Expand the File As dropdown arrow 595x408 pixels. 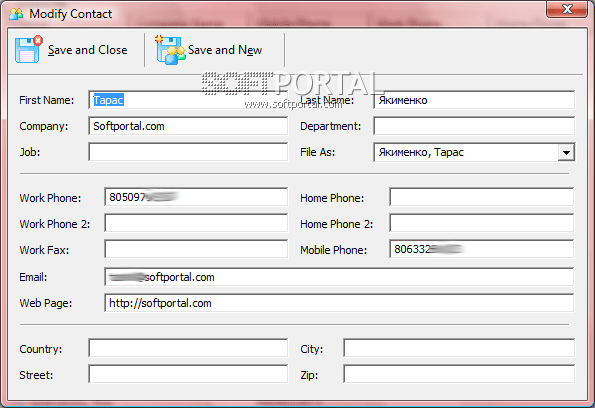point(566,153)
